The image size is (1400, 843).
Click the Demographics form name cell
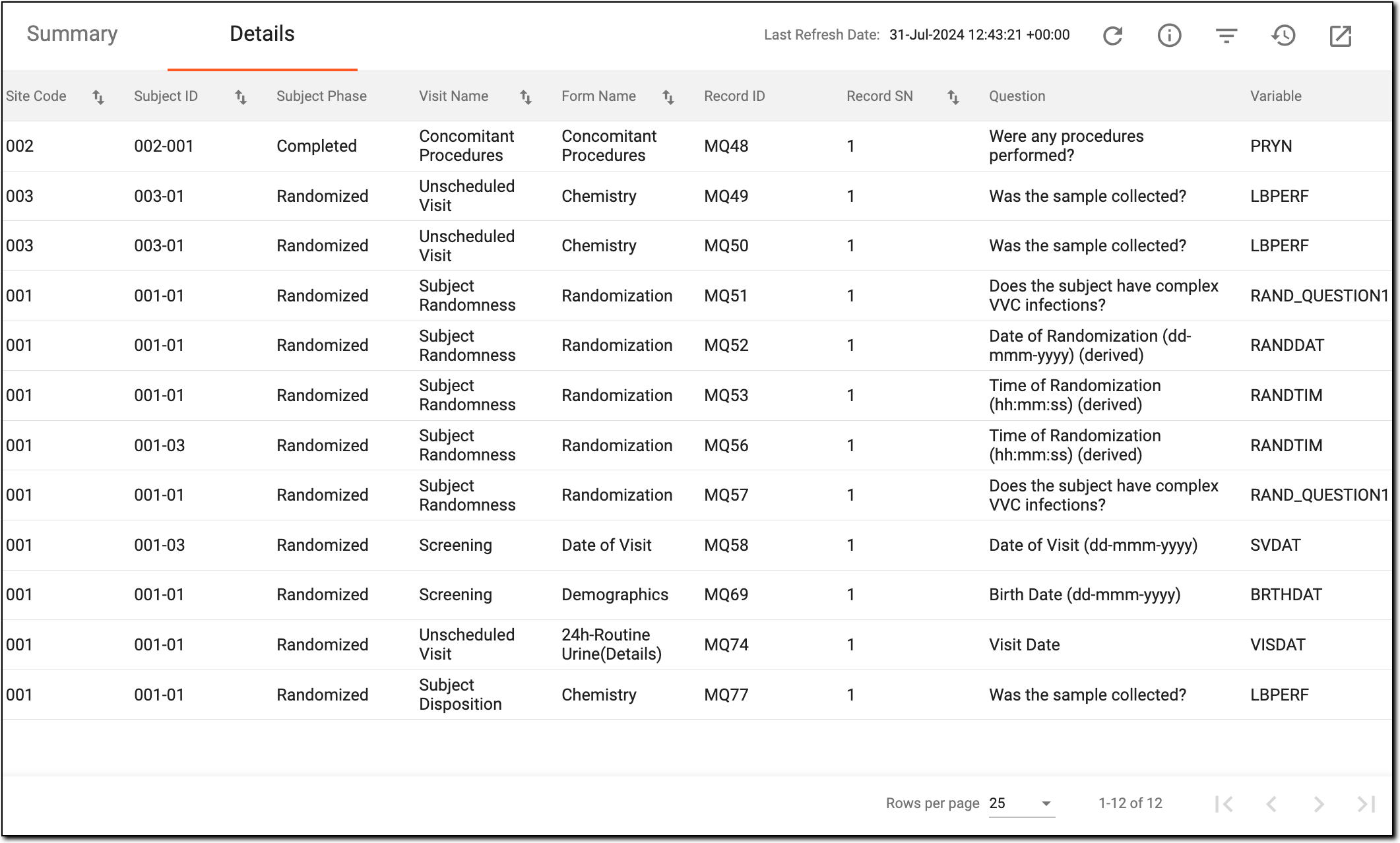click(615, 595)
